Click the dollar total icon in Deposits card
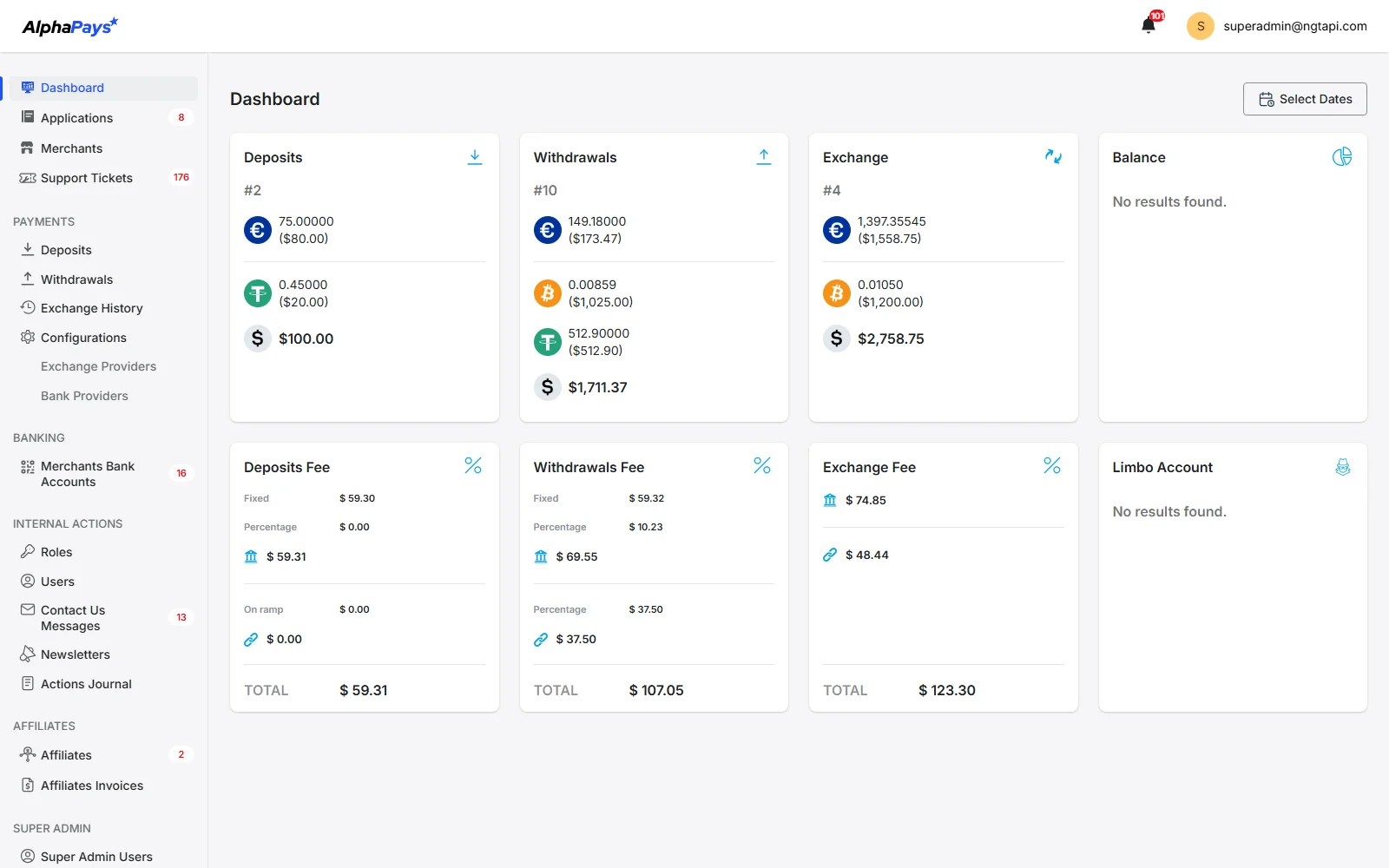Screen dimensions: 1389x868 pyautogui.click(x=258, y=339)
